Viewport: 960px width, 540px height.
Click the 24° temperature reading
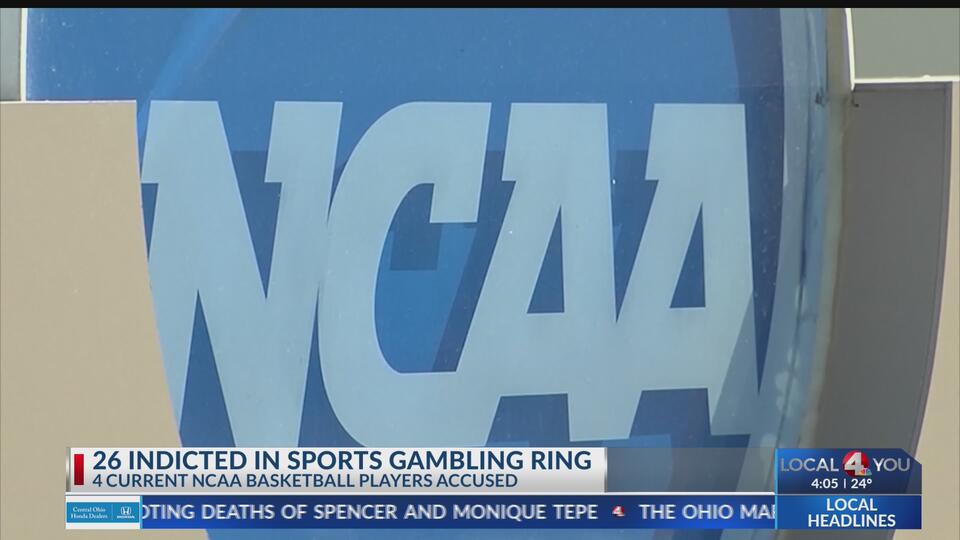(x=861, y=484)
